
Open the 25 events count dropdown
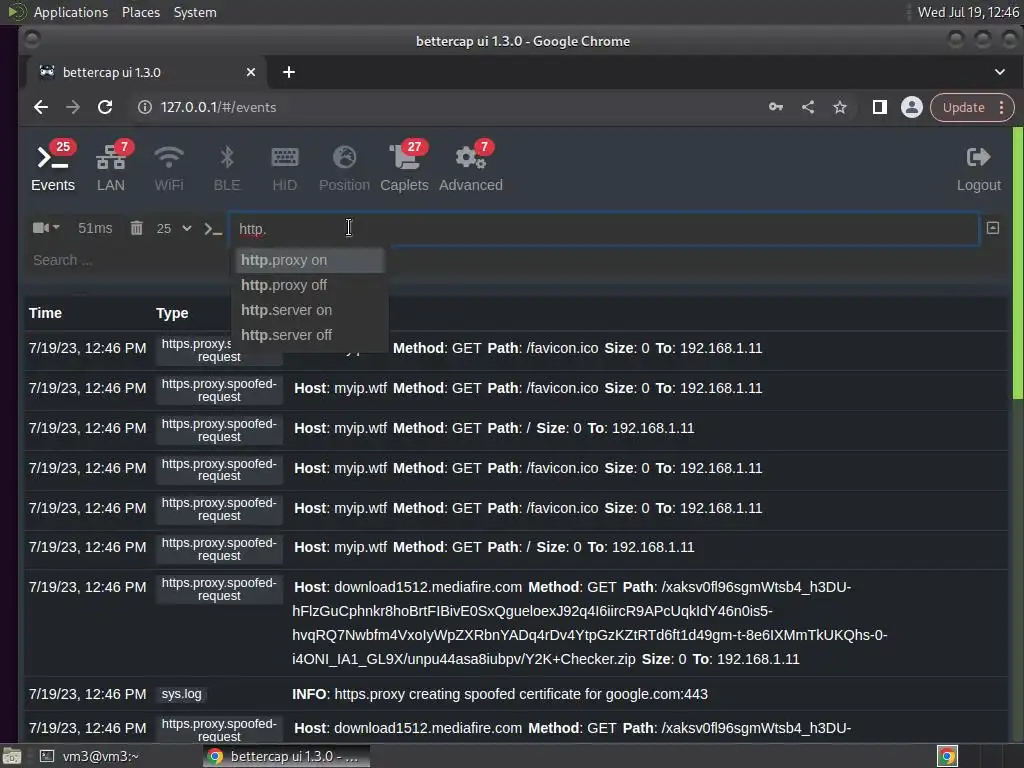coord(174,229)
